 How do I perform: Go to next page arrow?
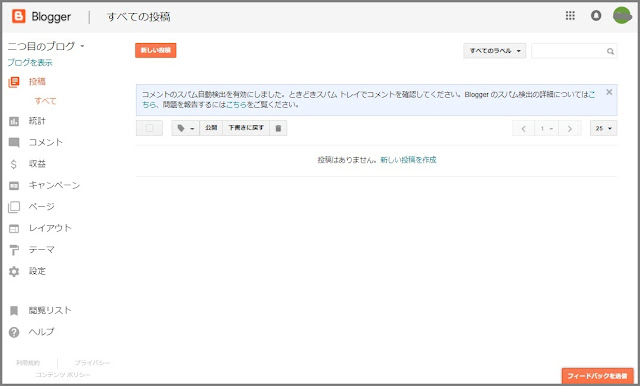tap(570, 129)
